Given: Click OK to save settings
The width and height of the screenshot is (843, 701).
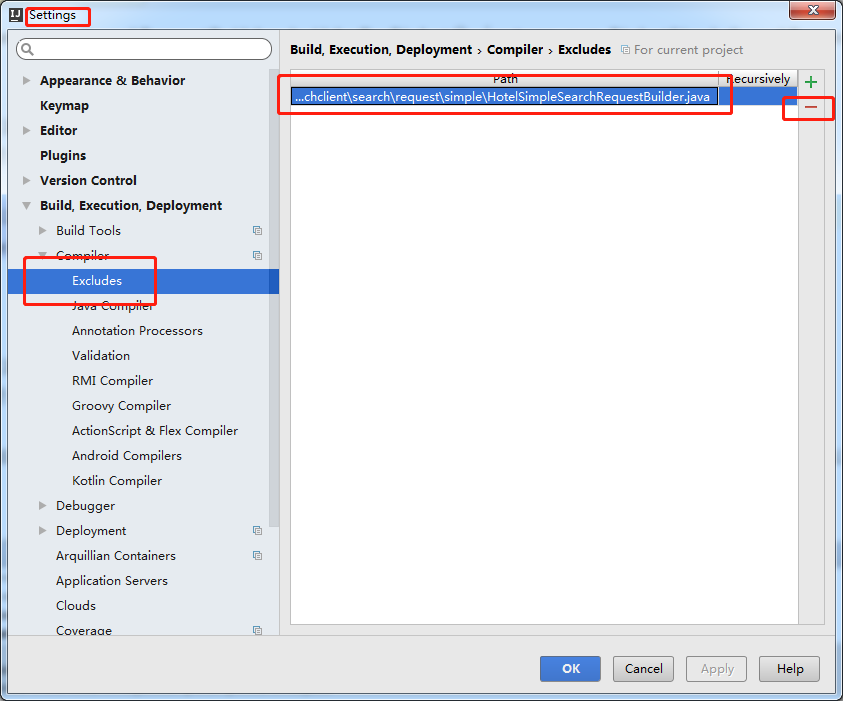Looking at the screenshot, I should 570,668.
